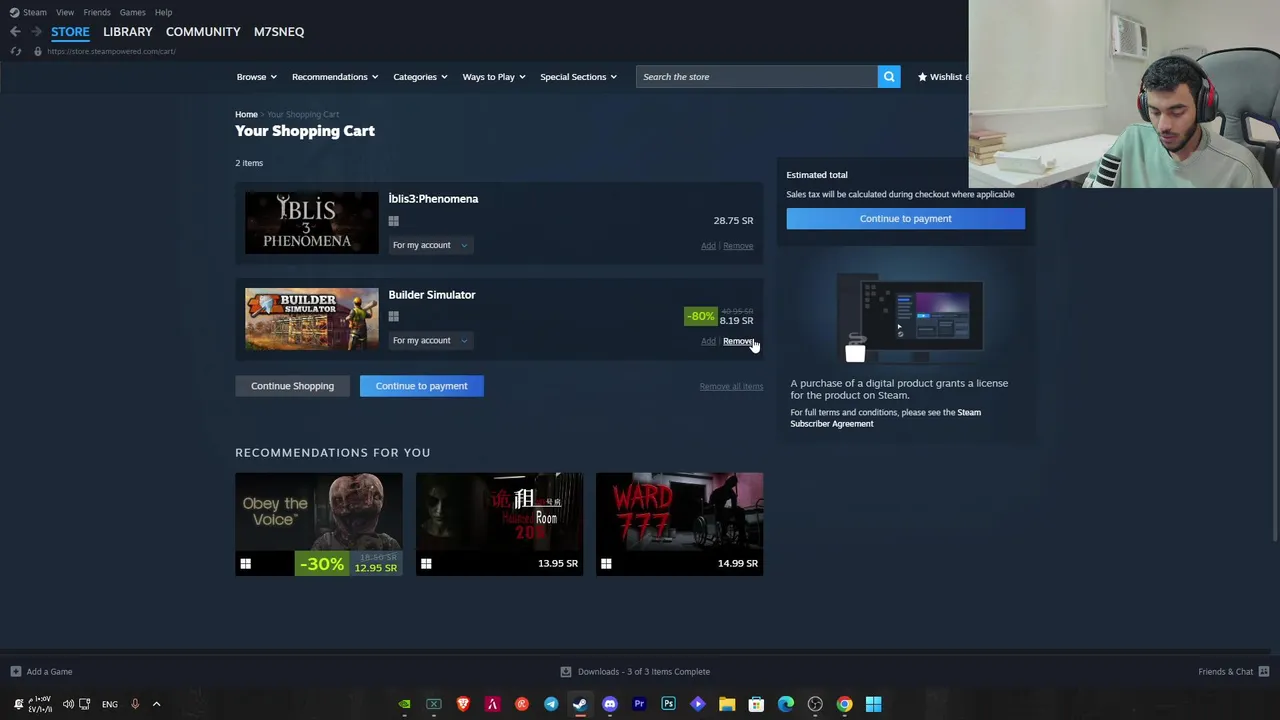Expand the Recommendations dropdown
The image size is (1280, 720).
[335, 77]
